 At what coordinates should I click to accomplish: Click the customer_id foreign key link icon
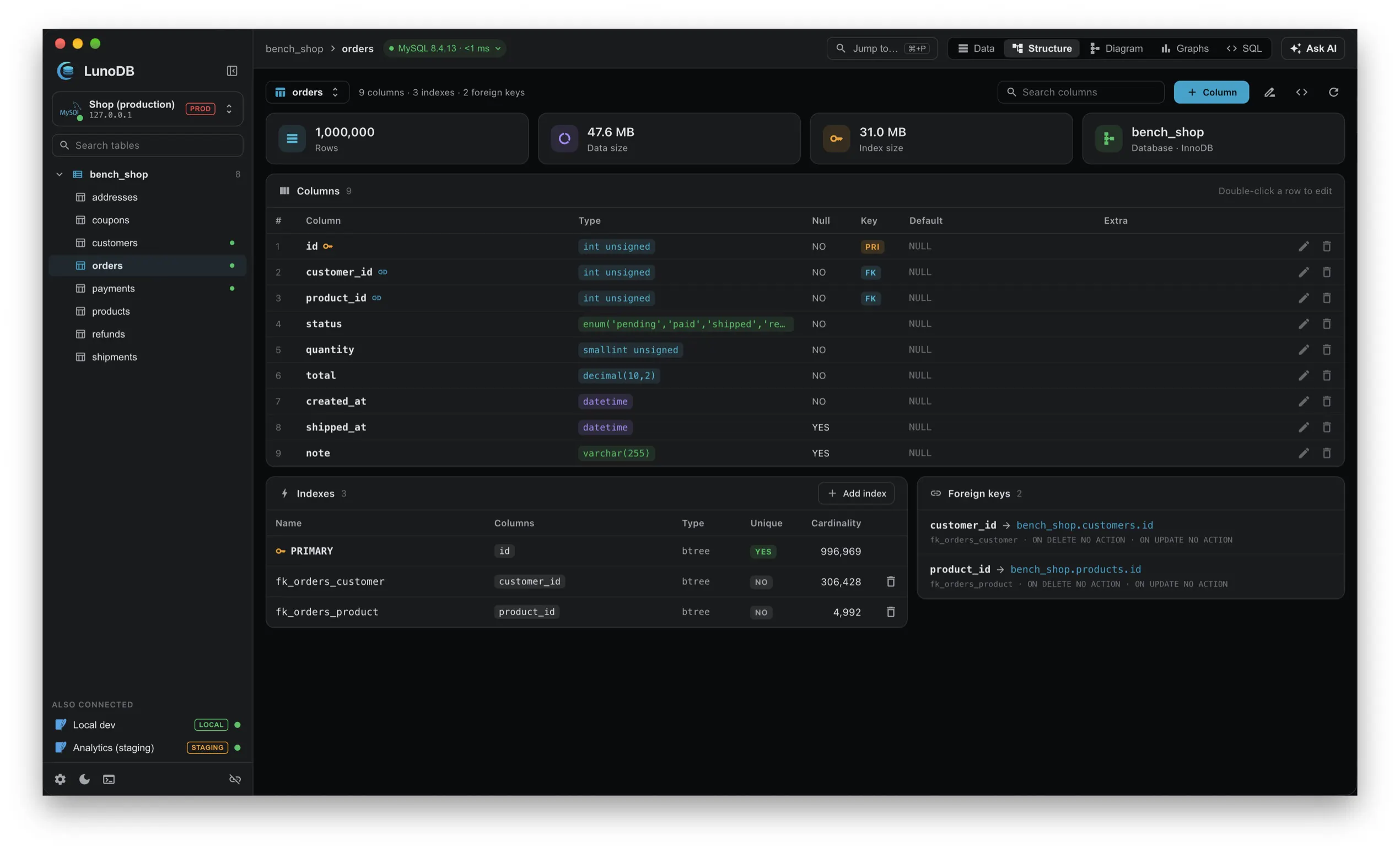coord(383,272)
